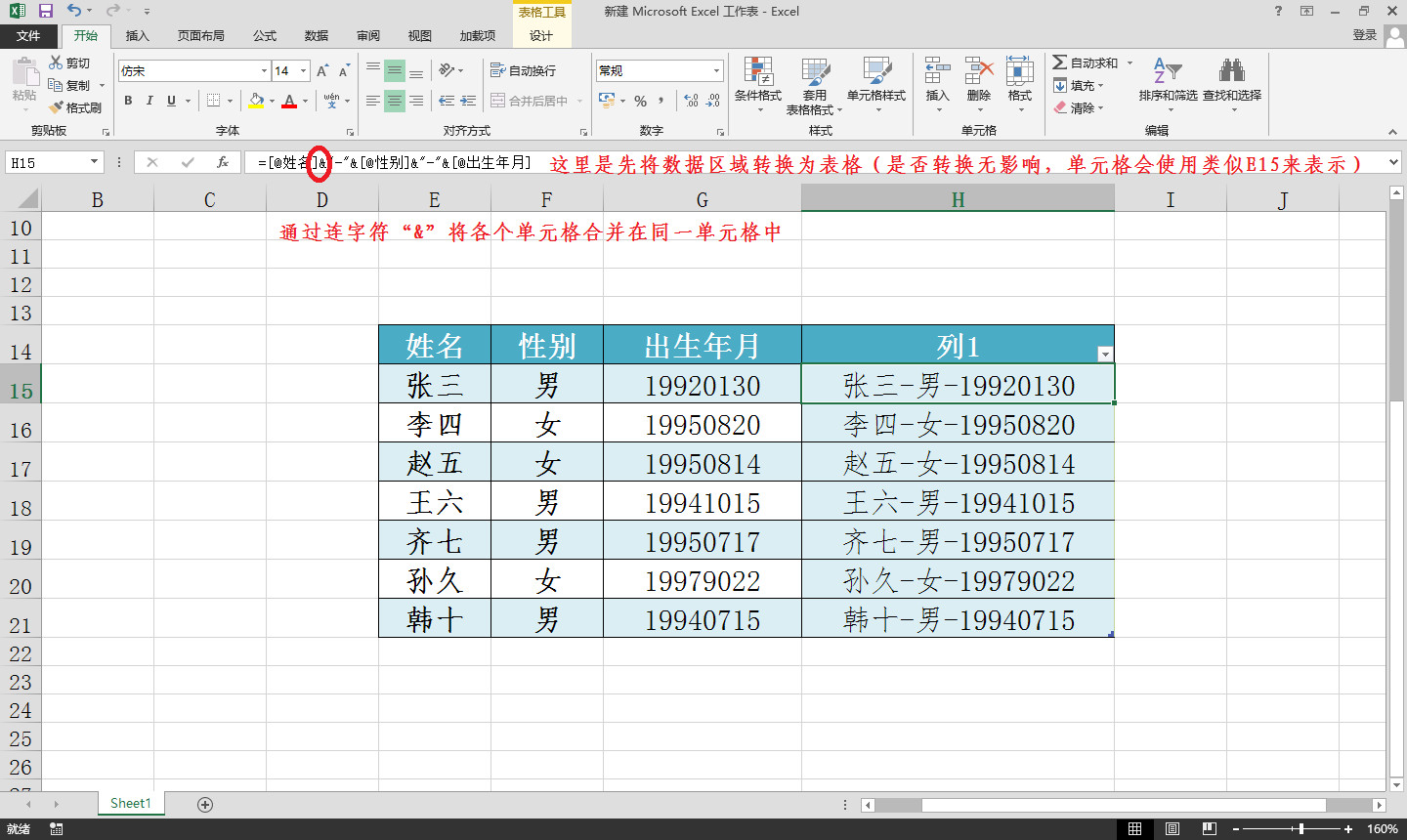Click the increase decimal icon

(692, 101)
